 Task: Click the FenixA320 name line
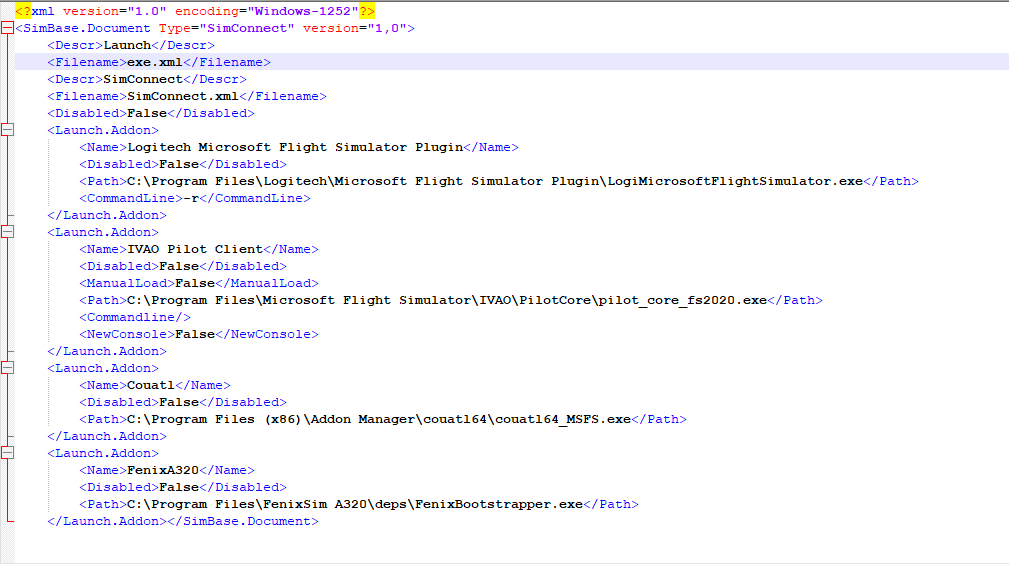tap(167, 470)
